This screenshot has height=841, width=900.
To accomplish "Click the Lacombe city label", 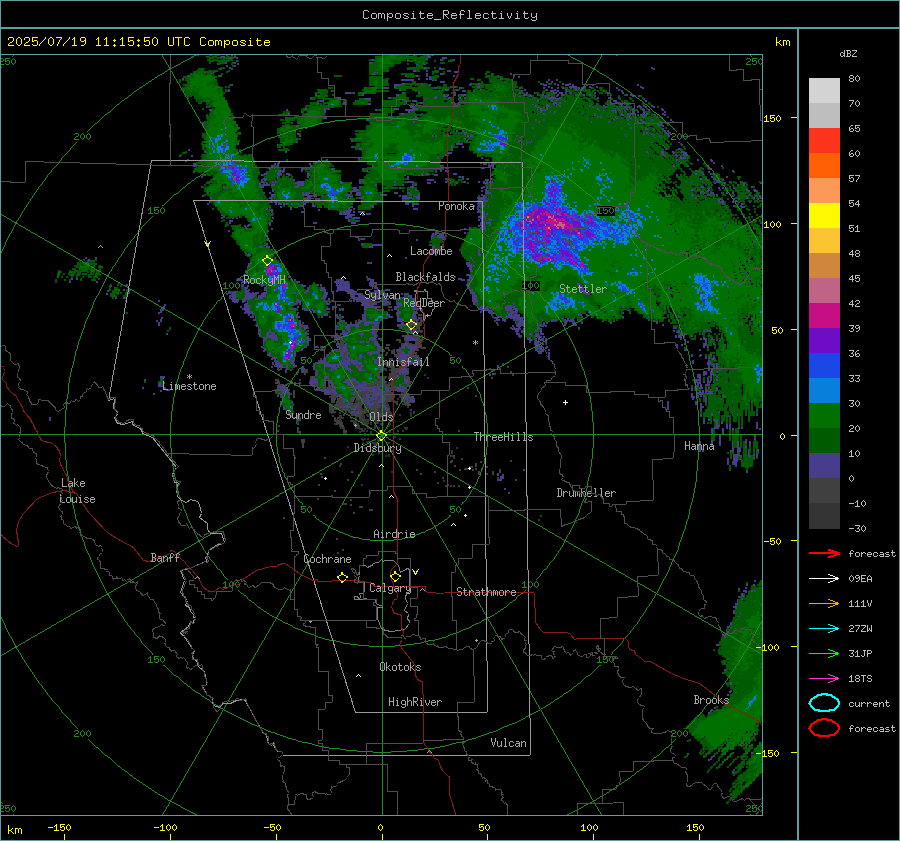I will (431, 251).
